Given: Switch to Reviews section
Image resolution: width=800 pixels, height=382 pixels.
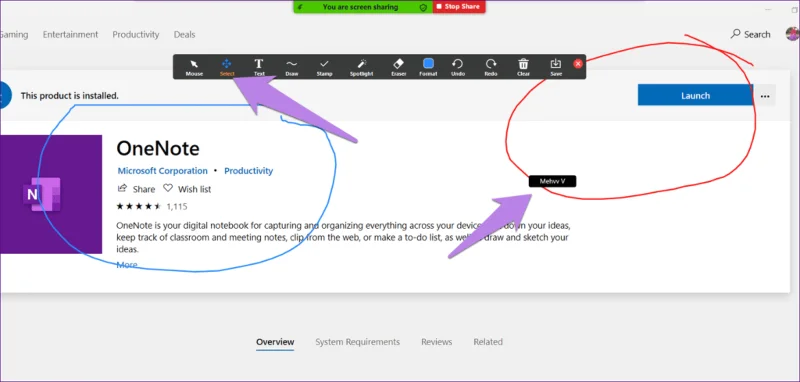Looking at the screenshot, I should click(437, 342).
